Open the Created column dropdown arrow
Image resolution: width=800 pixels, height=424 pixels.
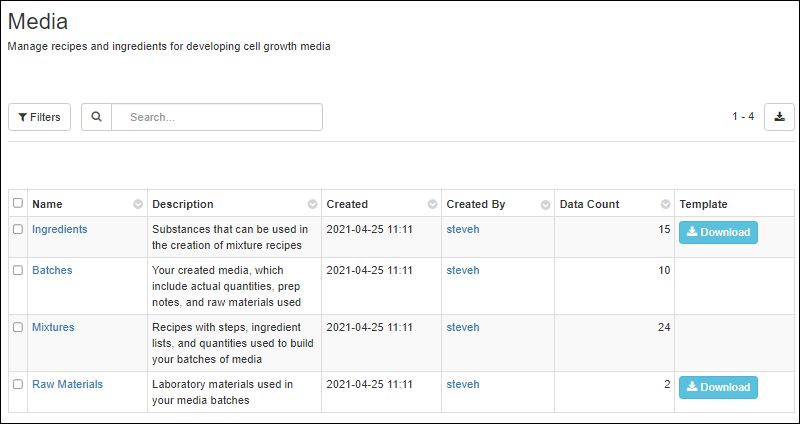(432, 204)
